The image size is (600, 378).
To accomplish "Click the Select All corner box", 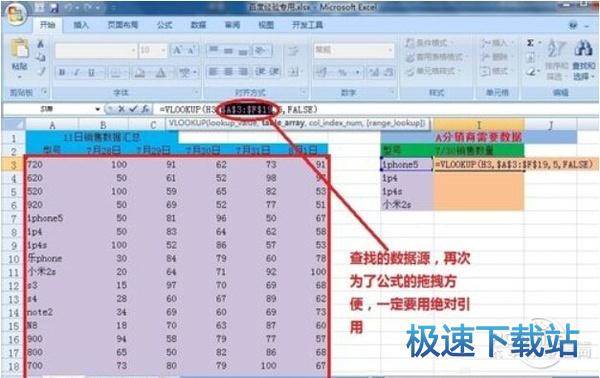I will (13, 124).
